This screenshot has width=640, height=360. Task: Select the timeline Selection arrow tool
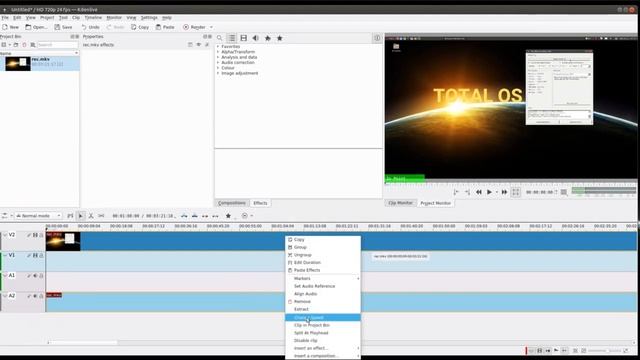80,216
